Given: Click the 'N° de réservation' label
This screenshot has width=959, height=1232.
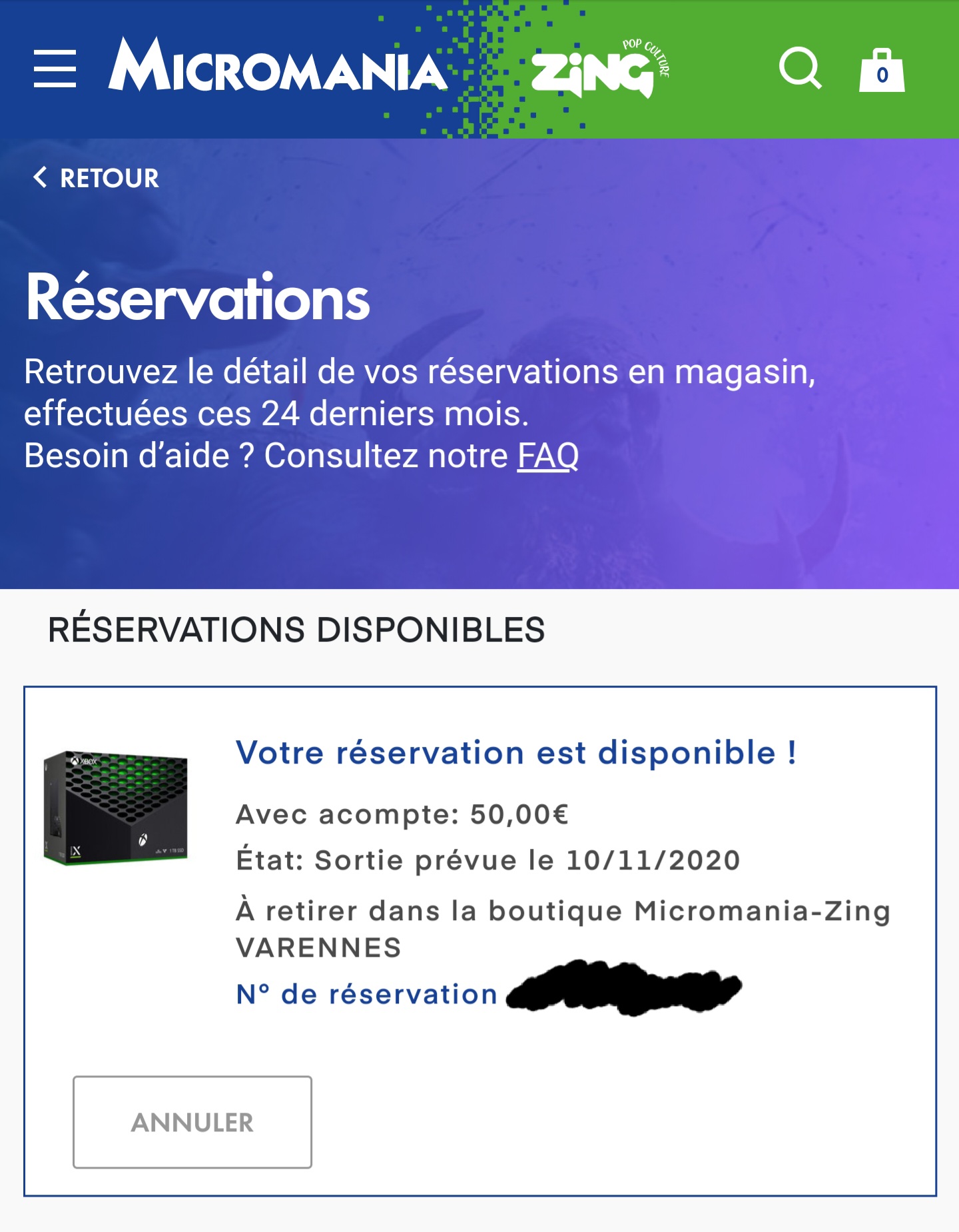Looking at the screenshot, I should [x=367, y=994].
